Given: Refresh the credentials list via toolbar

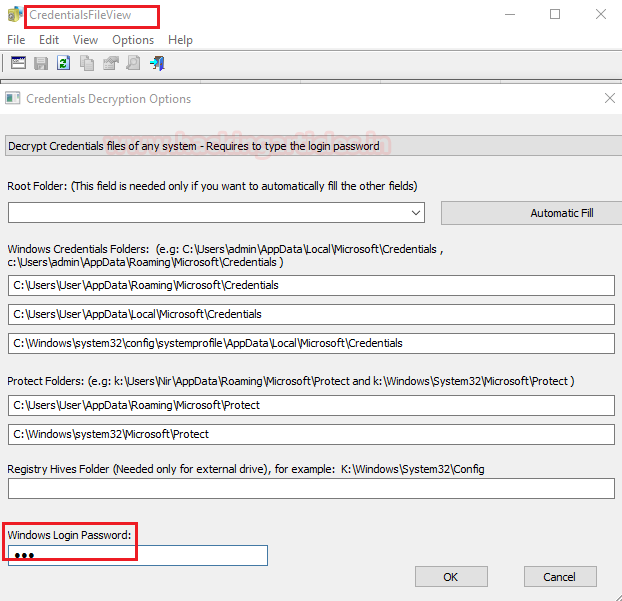Looking at the screenshot, I should click(x=63, y=63).
